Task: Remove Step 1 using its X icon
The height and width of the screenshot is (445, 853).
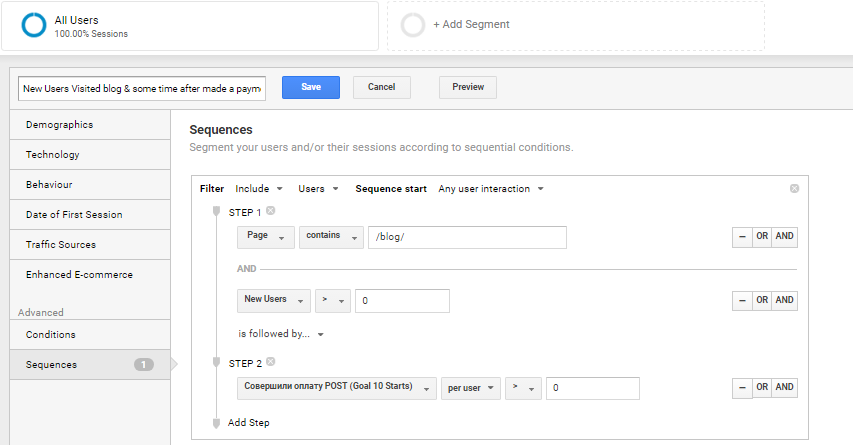Action: tap(270, 211)
